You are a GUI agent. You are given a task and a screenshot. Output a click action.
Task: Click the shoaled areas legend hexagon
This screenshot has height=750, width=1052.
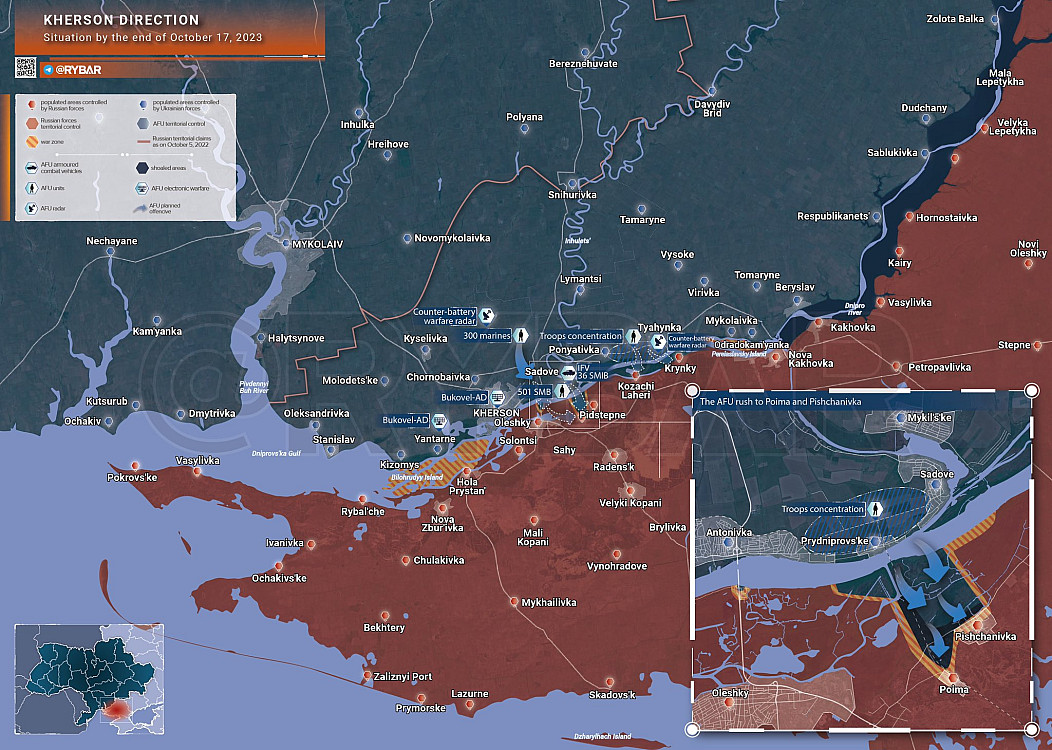(142, 168)
